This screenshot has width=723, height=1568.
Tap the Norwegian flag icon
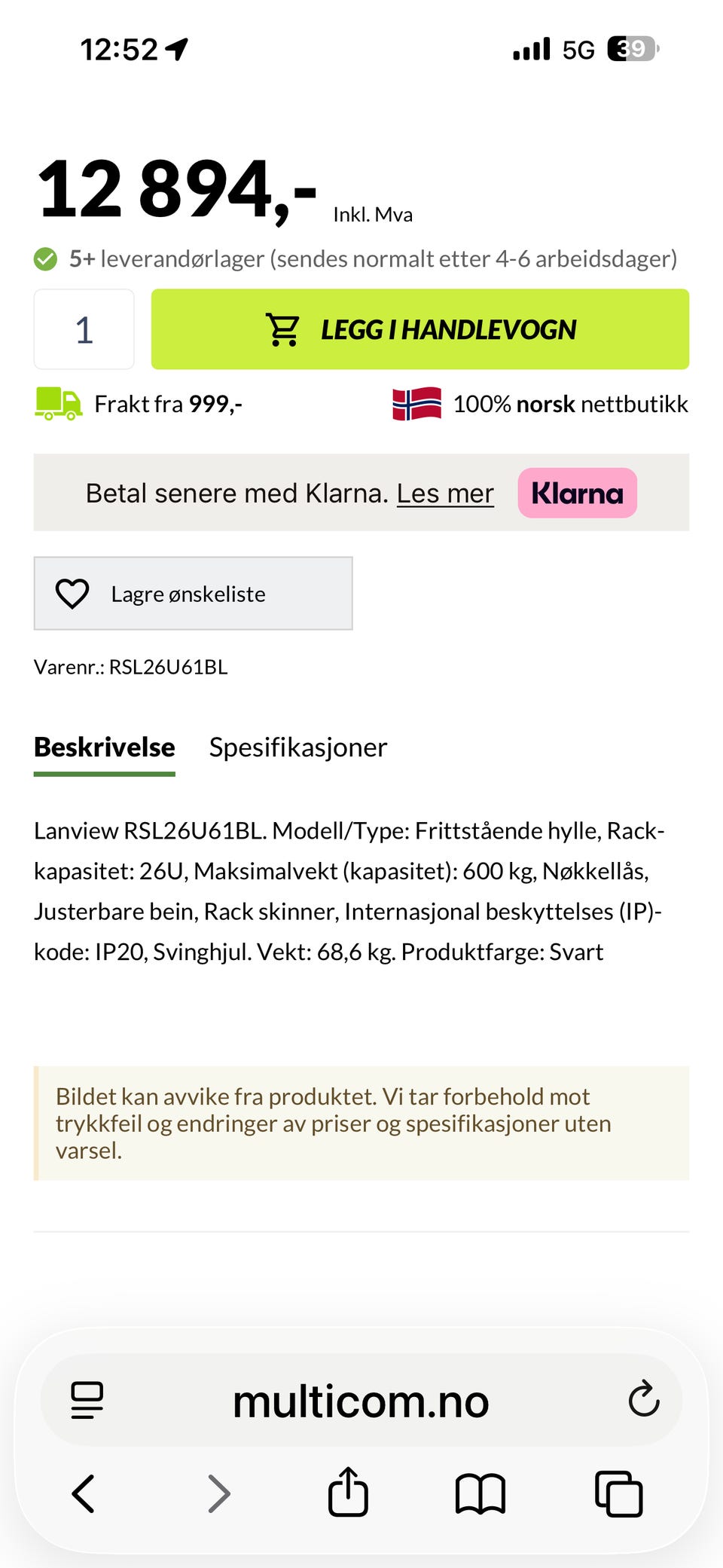[416, 403]
